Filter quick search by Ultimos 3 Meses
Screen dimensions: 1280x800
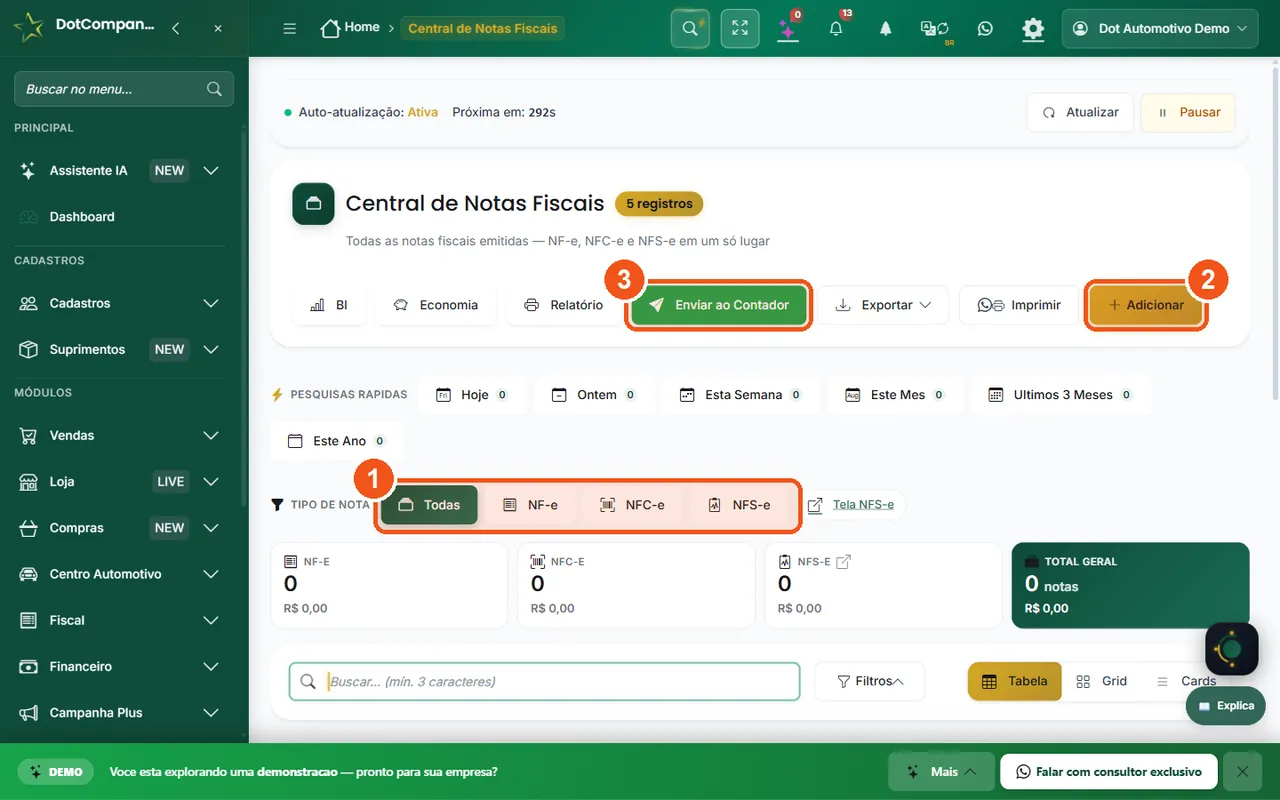1060,395
